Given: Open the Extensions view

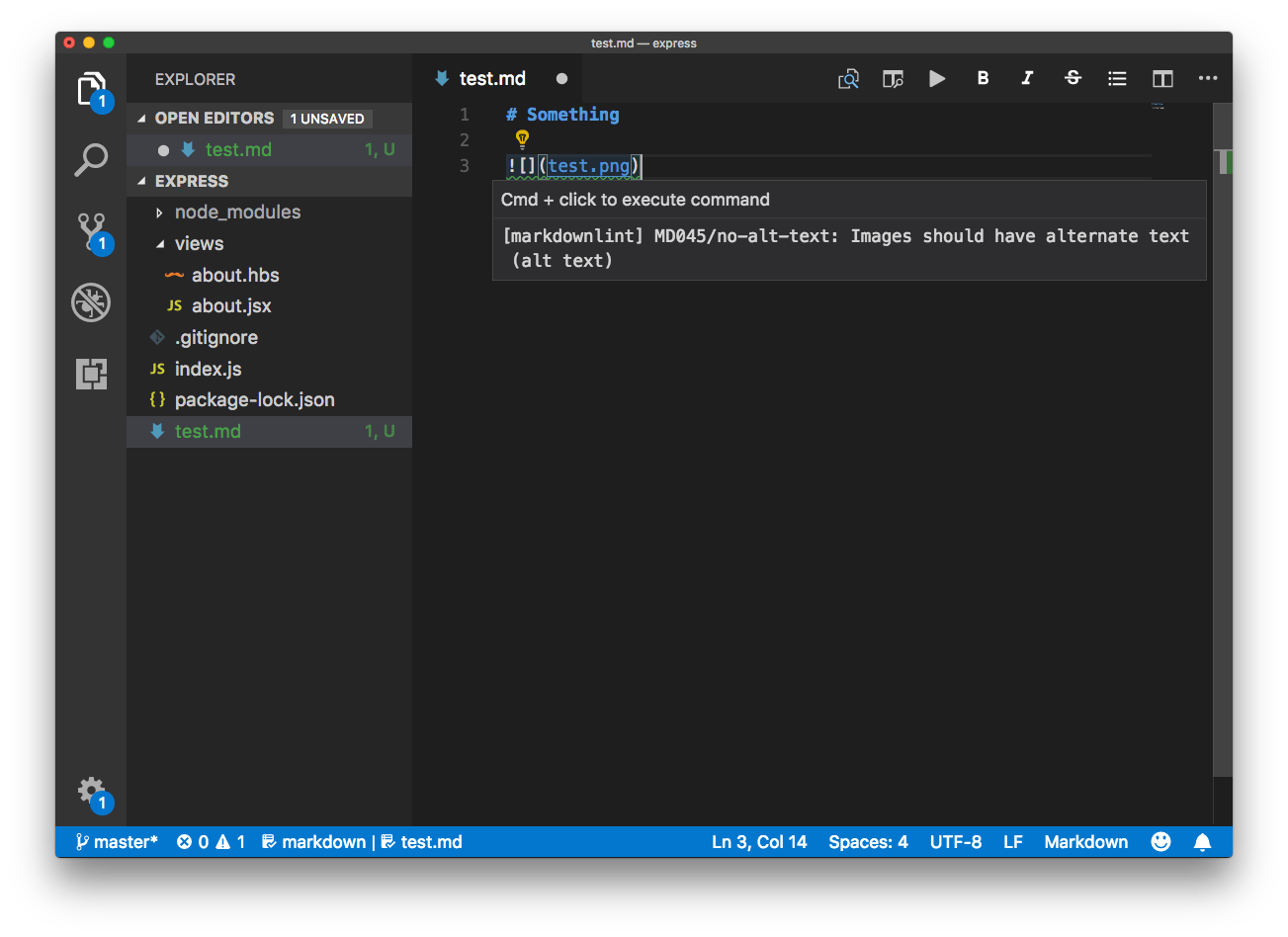Looking at the screenshot, I should [91, 374].
